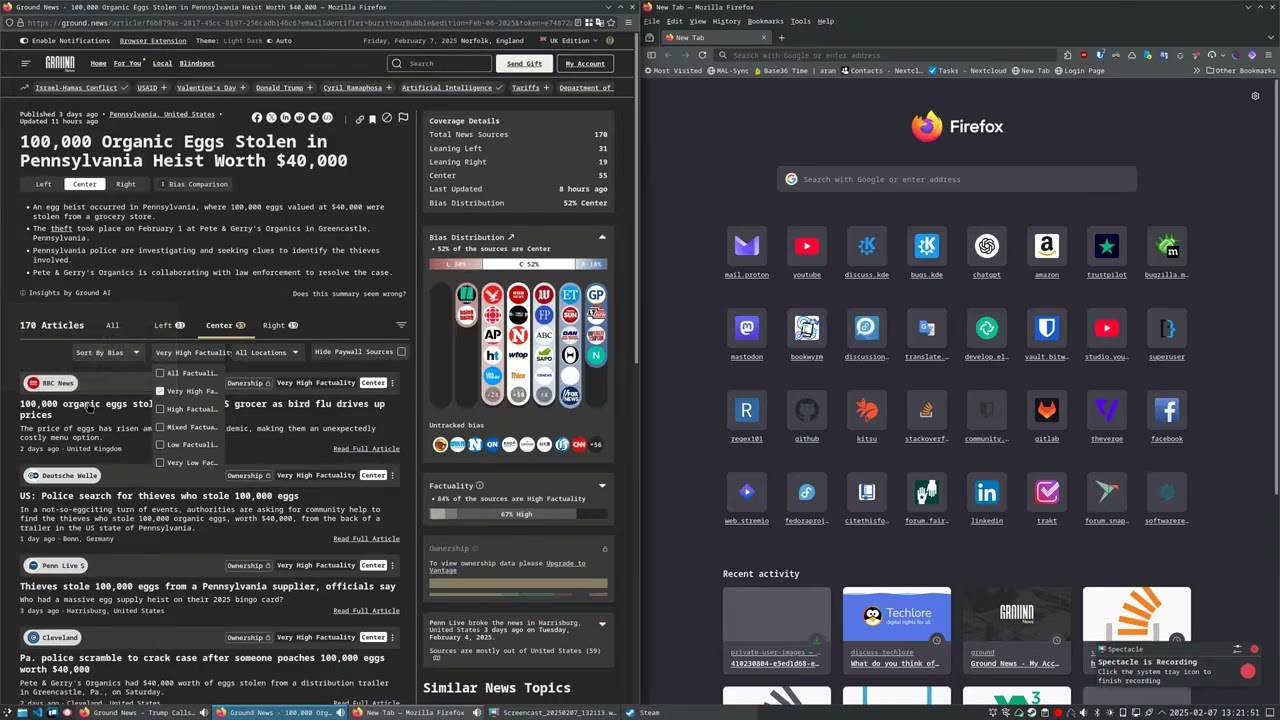Open the Blindspot link

click(x=197, y=63)
